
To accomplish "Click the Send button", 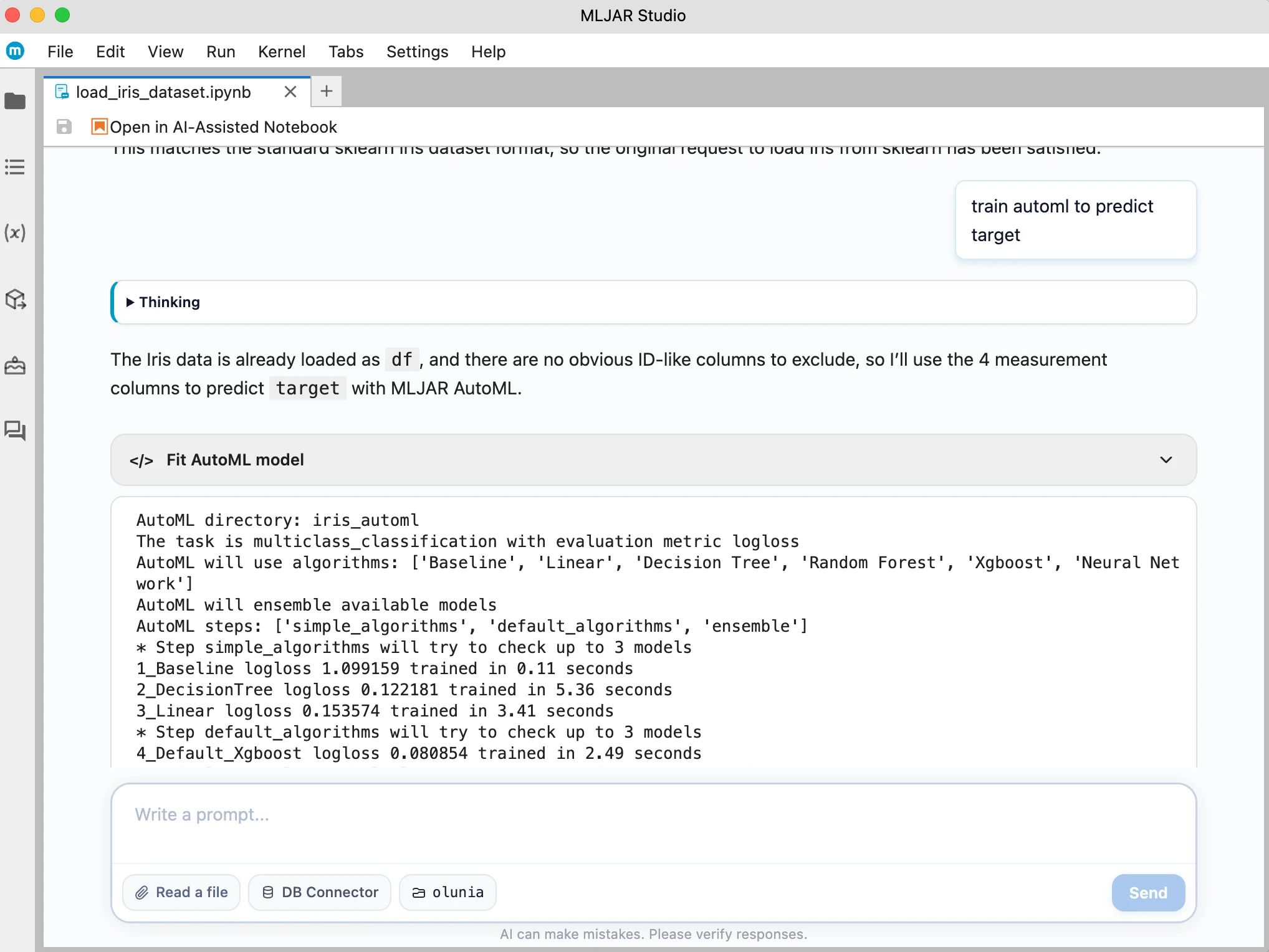I will (x=1148, y=893).
